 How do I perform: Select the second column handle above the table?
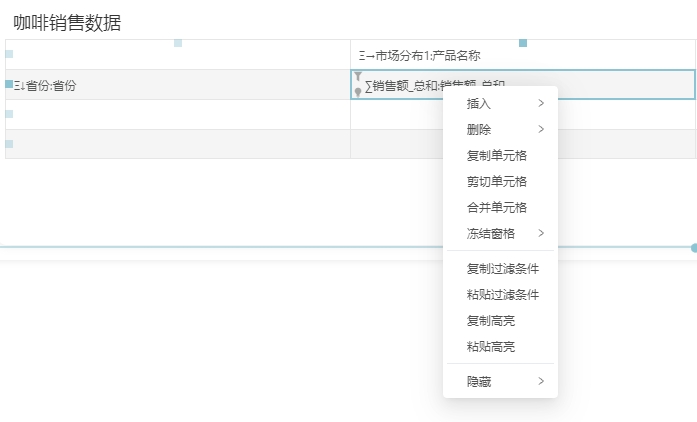click(x=523, y=43)
